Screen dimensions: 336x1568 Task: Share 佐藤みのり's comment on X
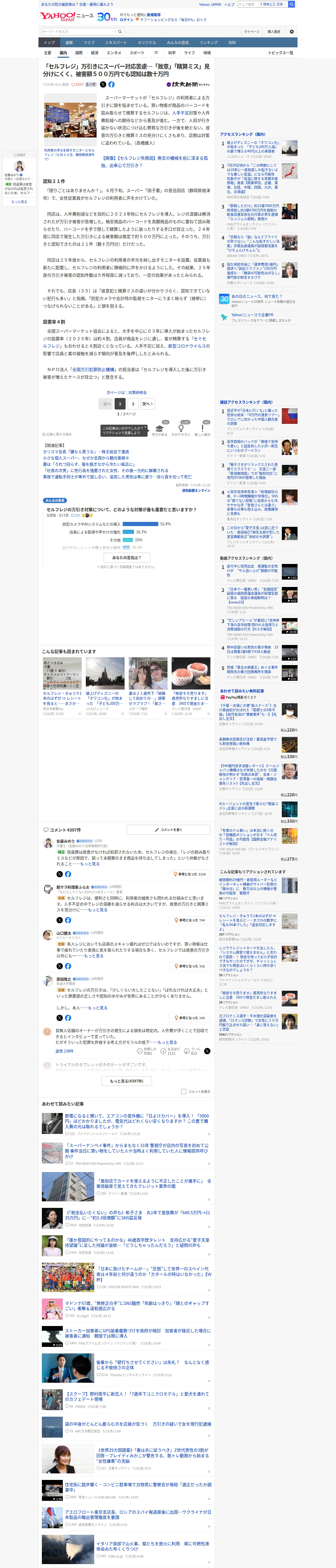59,874
